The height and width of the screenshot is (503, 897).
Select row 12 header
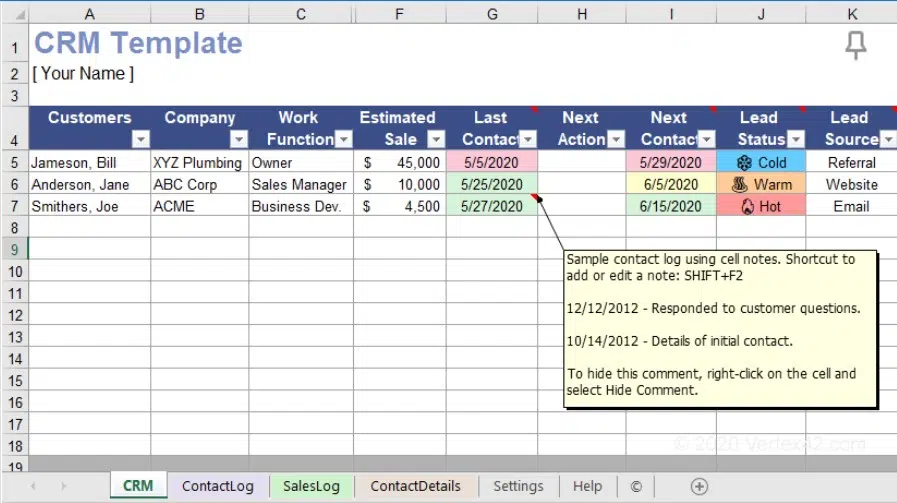15,315
